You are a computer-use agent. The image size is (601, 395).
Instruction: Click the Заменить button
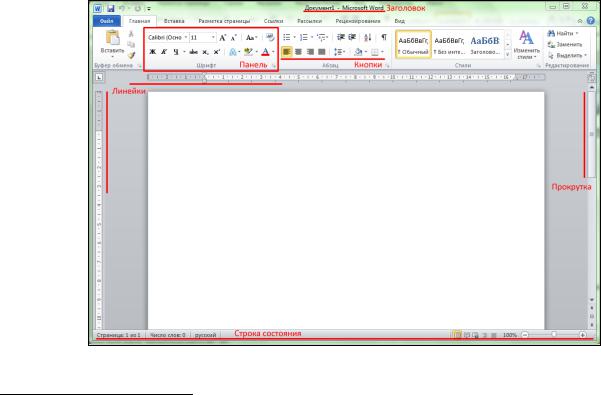pos(565,44)
